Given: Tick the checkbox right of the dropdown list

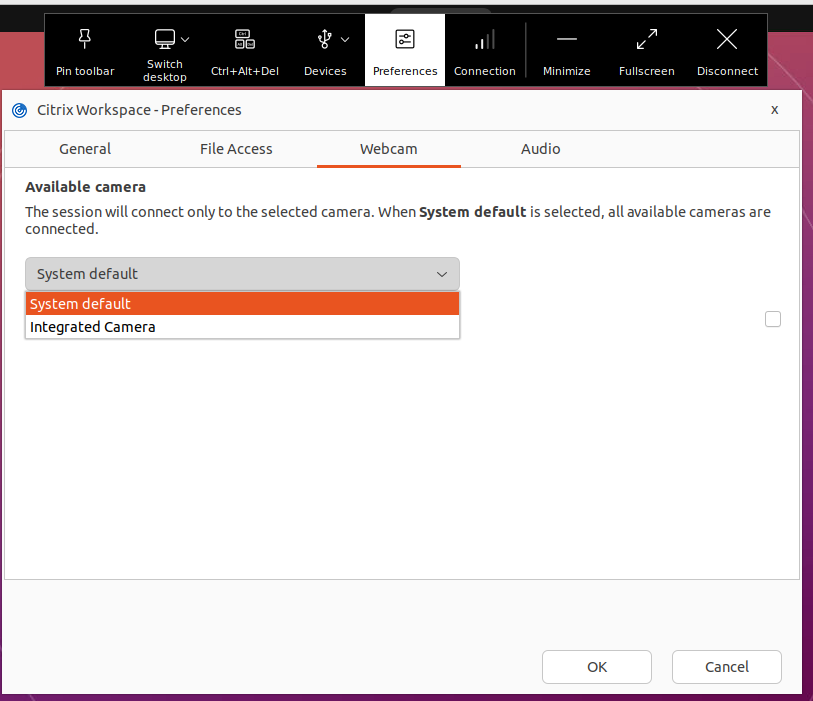Looking at the screenshot, I should [x=773, y=319].
